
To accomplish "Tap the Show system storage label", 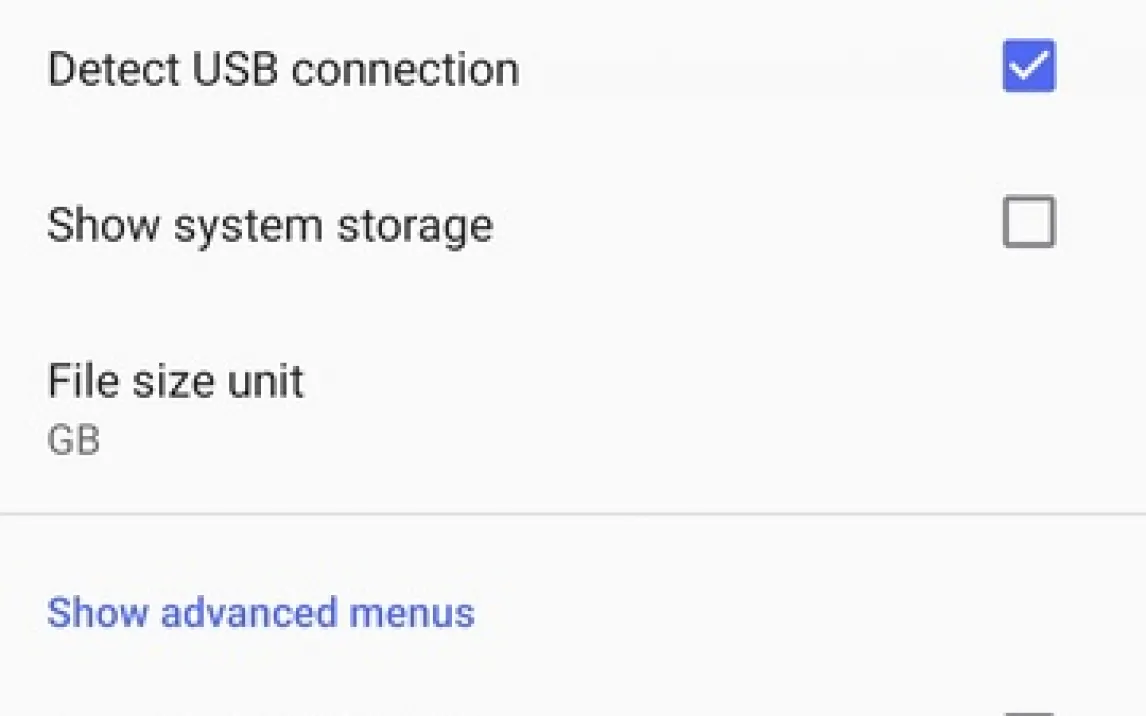I will [270, 225].
